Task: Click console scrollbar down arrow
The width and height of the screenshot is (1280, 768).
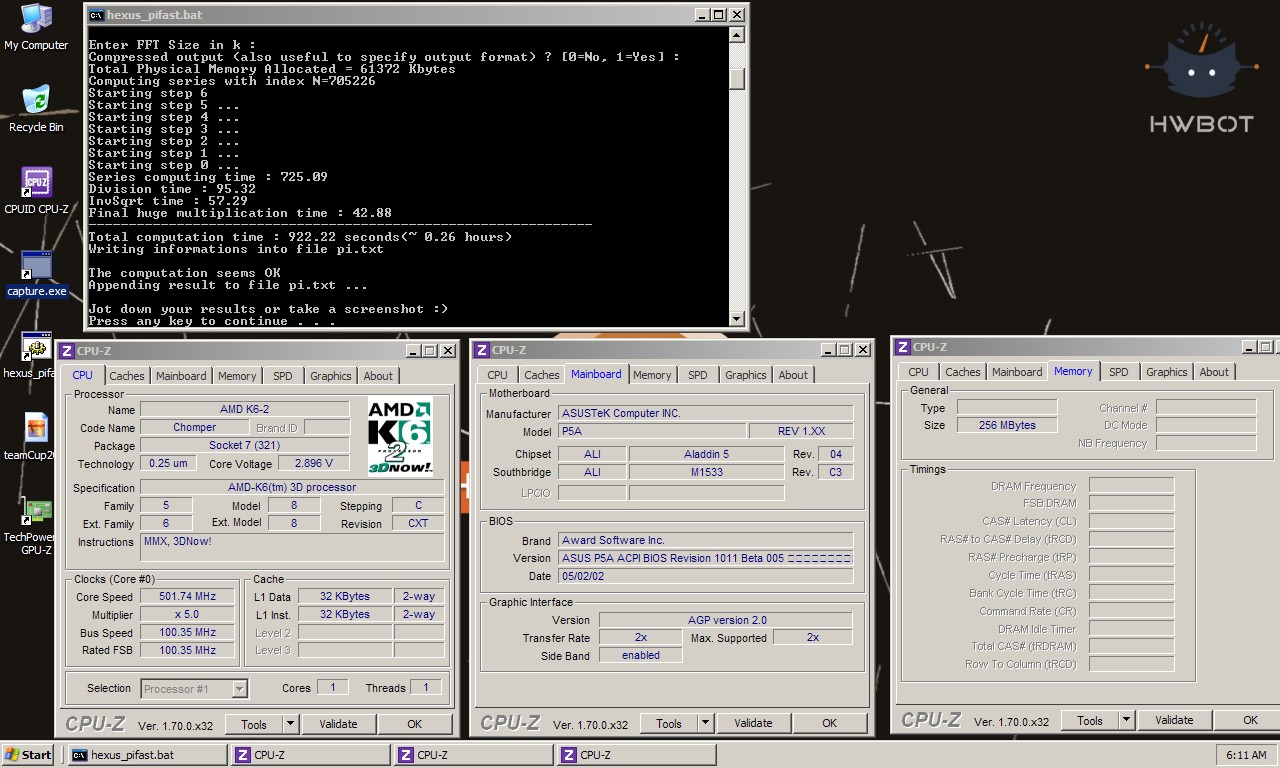Action: pos(737,319)
